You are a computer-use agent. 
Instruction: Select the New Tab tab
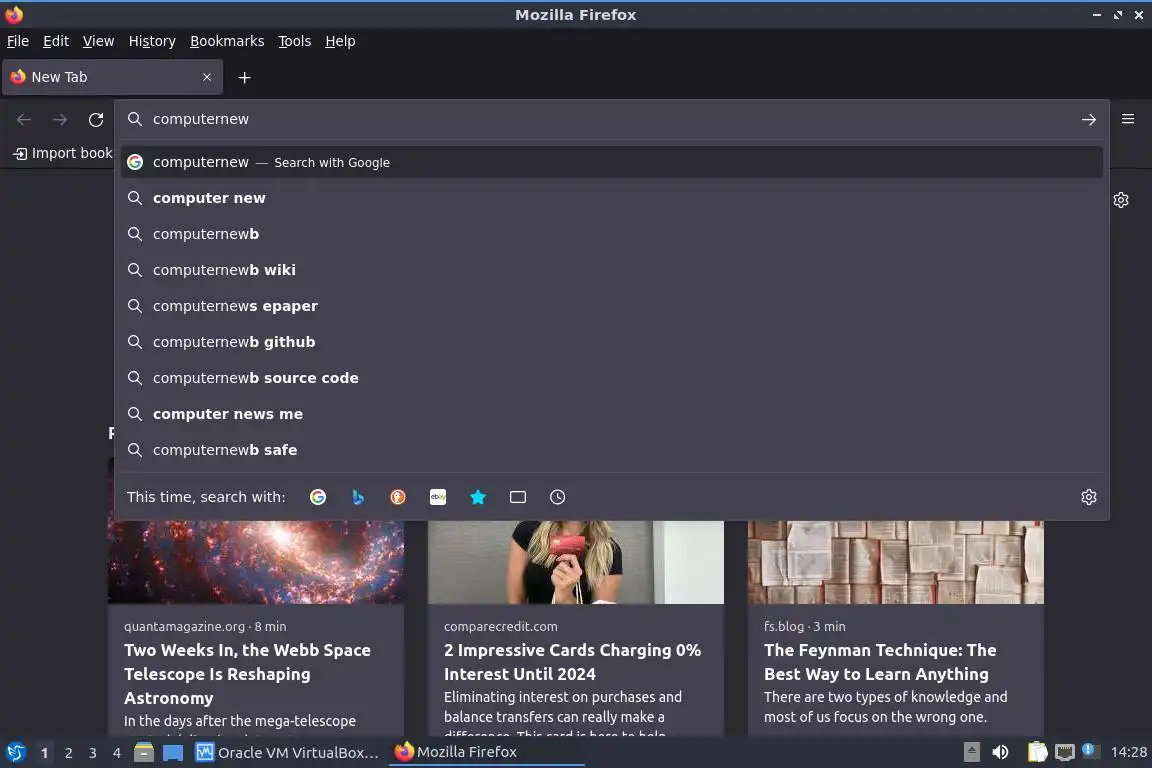pyautogui.click(x=112, y=77)
